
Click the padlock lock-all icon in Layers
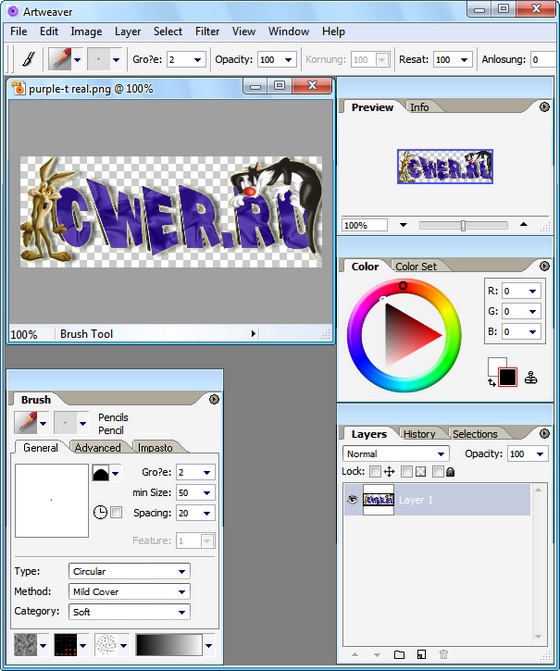(x=450, y=472)
